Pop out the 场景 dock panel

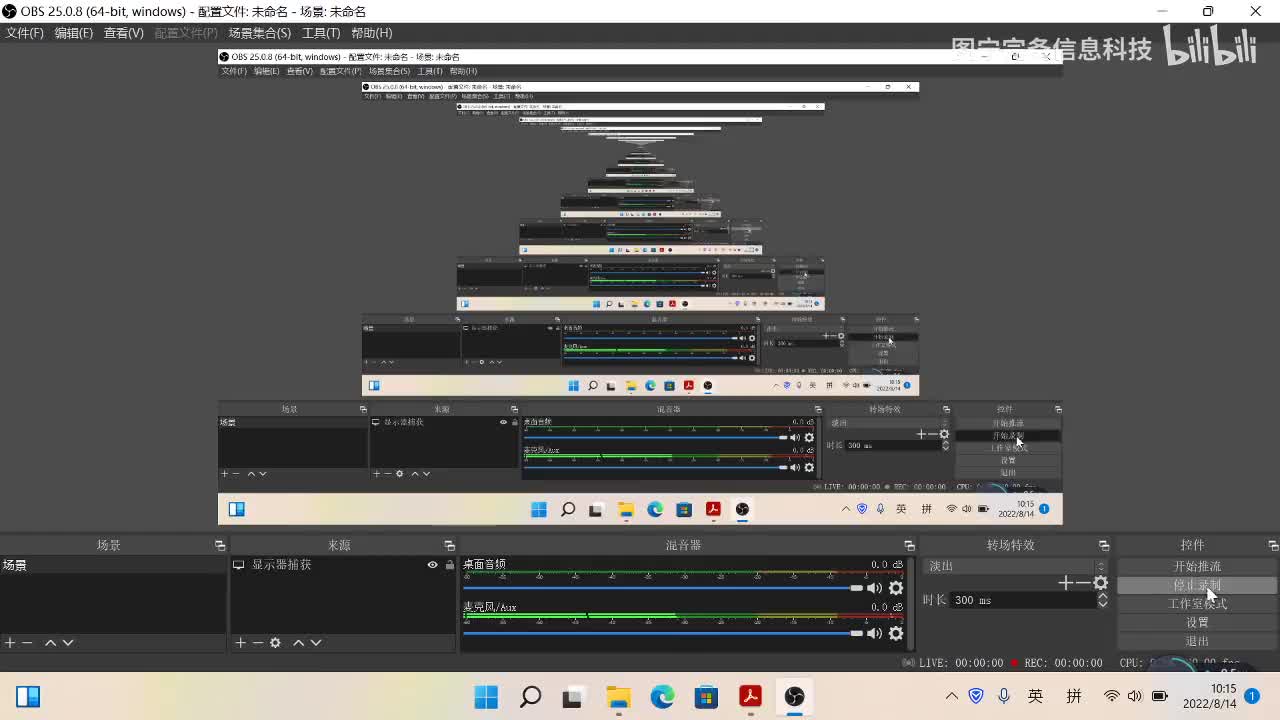click(x=220, y=545)
